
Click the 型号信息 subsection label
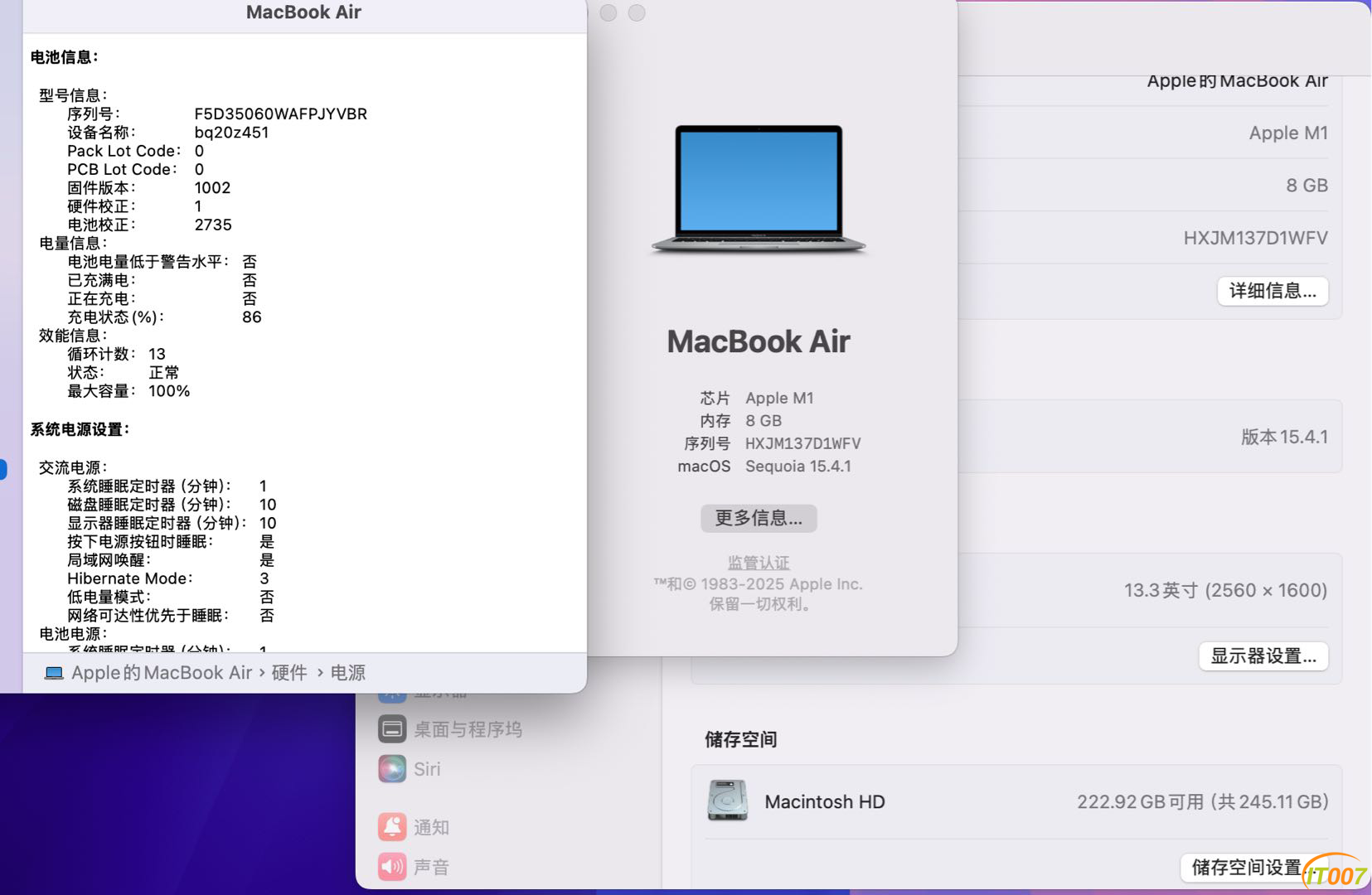pyautogui.click(x=73, y=95)
